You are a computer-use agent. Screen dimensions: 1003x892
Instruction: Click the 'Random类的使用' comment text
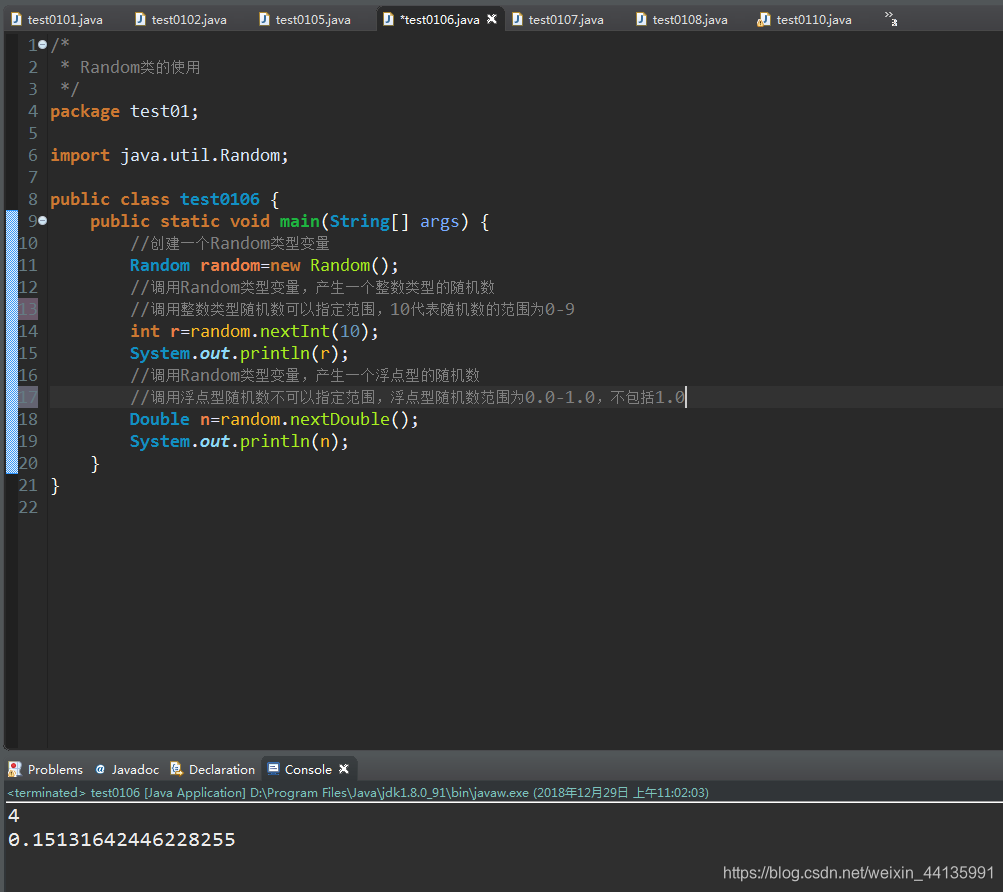(139, 67)
